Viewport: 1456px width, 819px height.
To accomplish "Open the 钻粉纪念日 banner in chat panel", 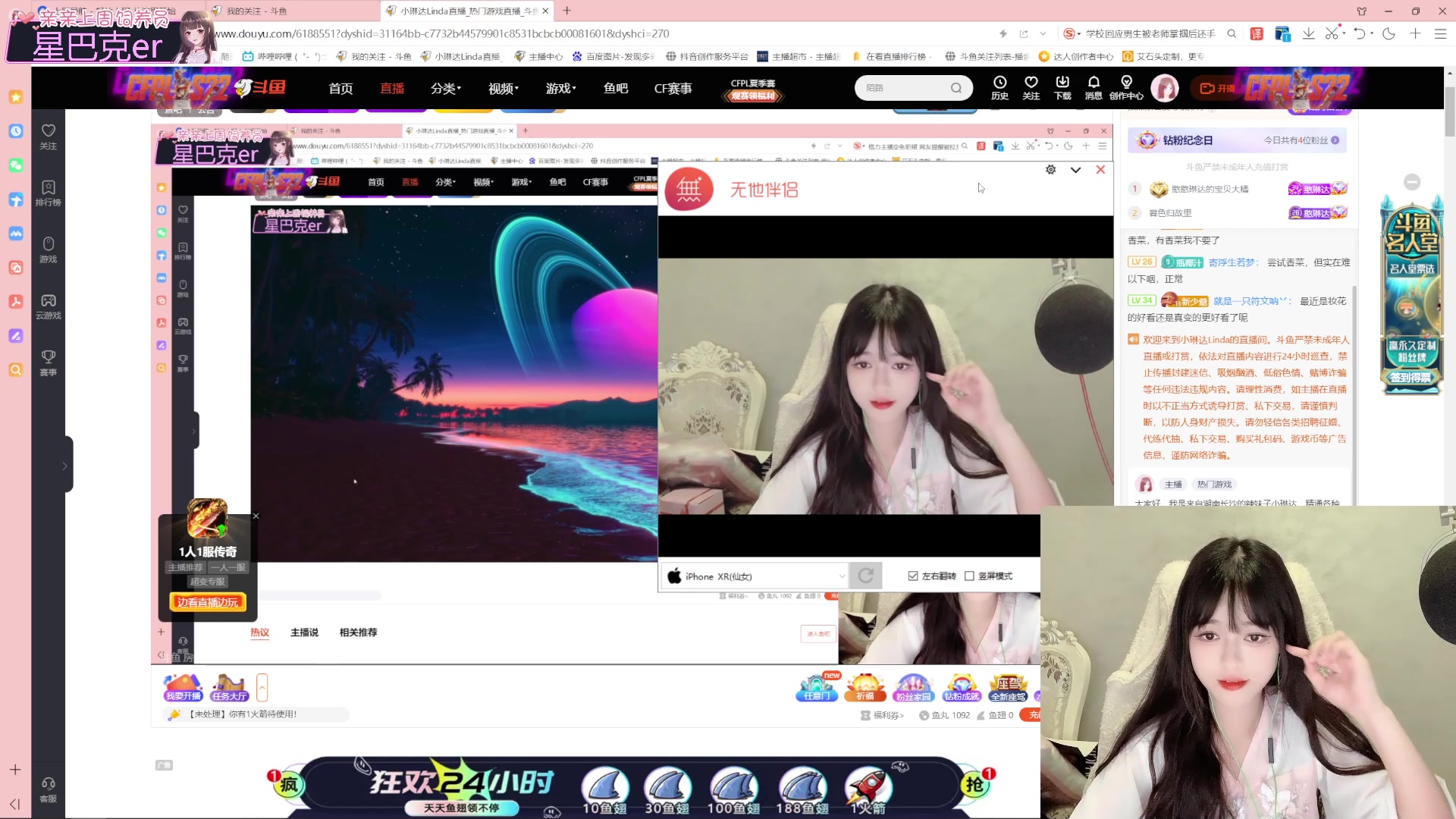I will coord(1238,140).
